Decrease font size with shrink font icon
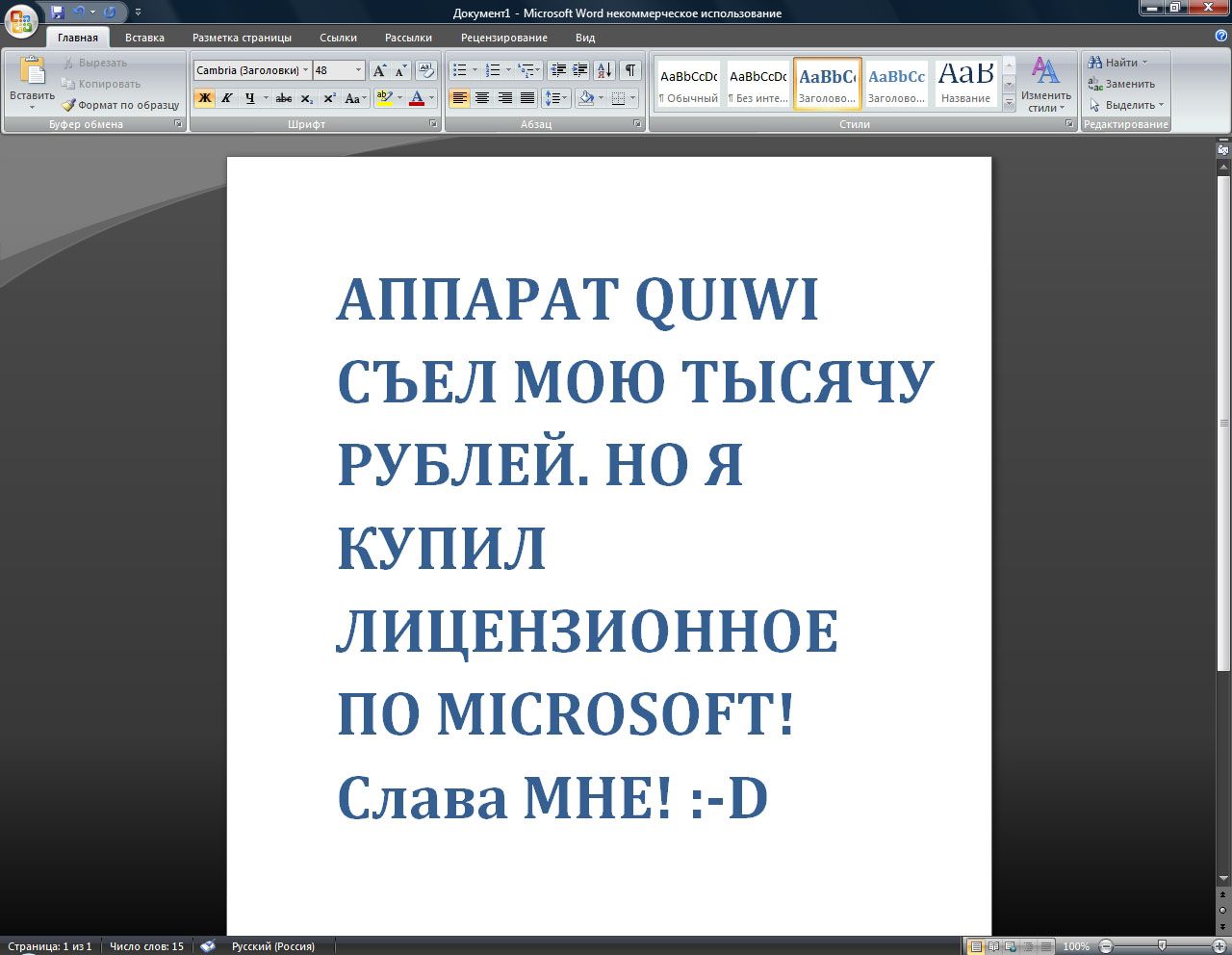The height and width of the screenshot is (955, 1232). 400,70
